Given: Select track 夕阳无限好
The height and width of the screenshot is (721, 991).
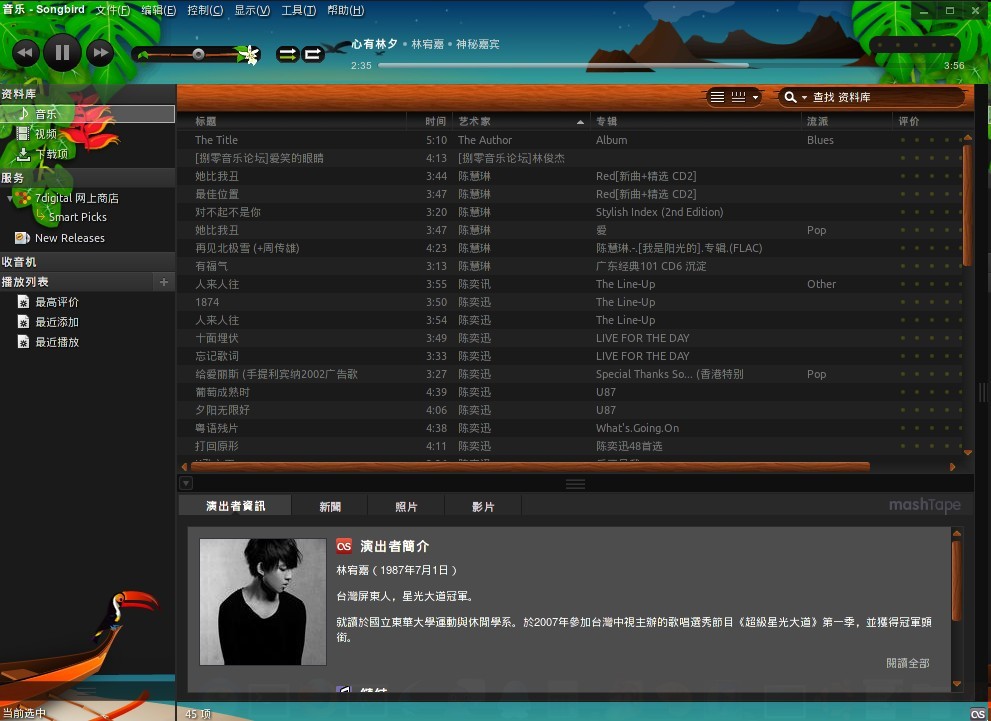Looking at the screenshot, I should click(x=222, y=410).
